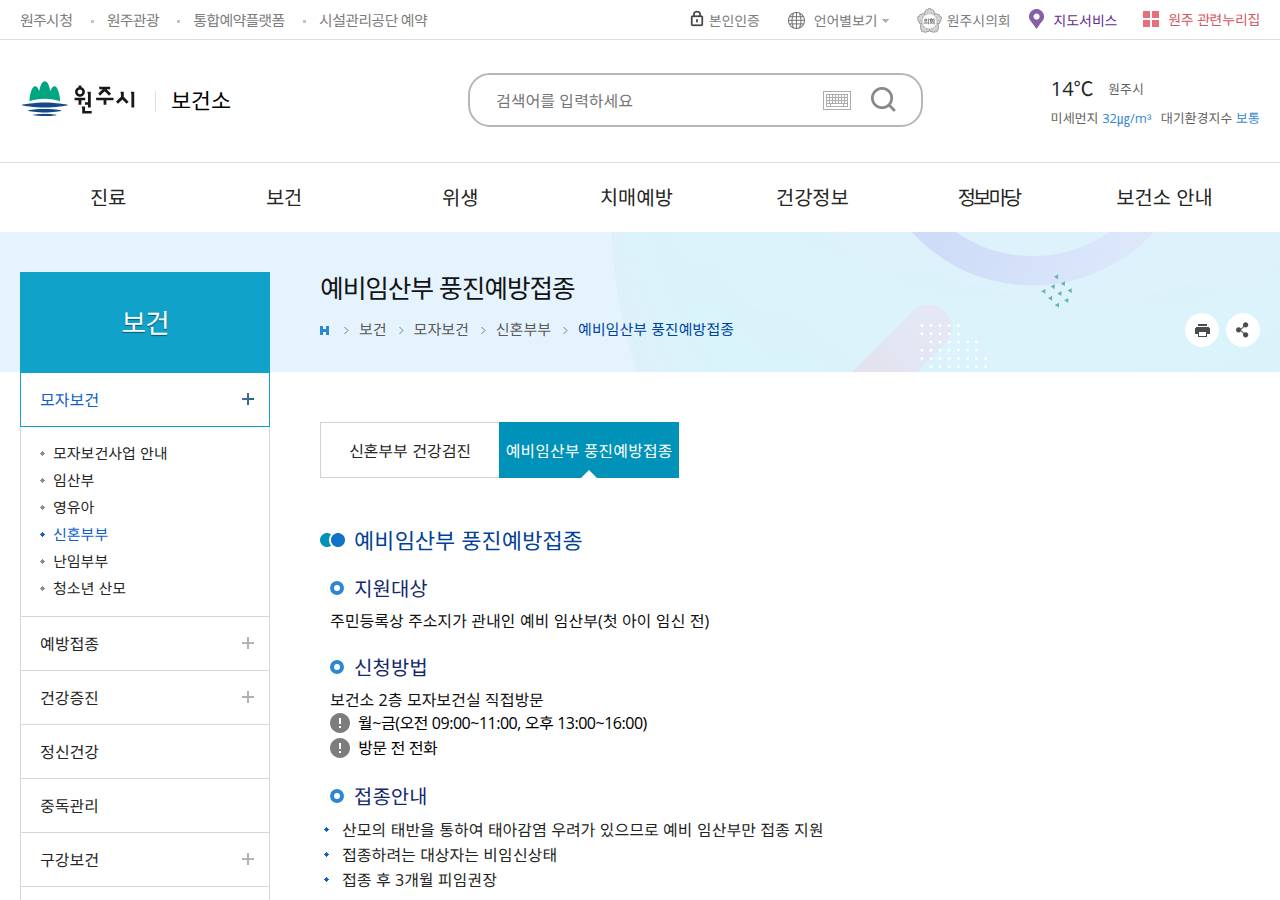Click the 원주 관련누리집 grid icon
The width and height of the screenshot is (1280, 900).
pyautogui.click(x=1151, y=19)
